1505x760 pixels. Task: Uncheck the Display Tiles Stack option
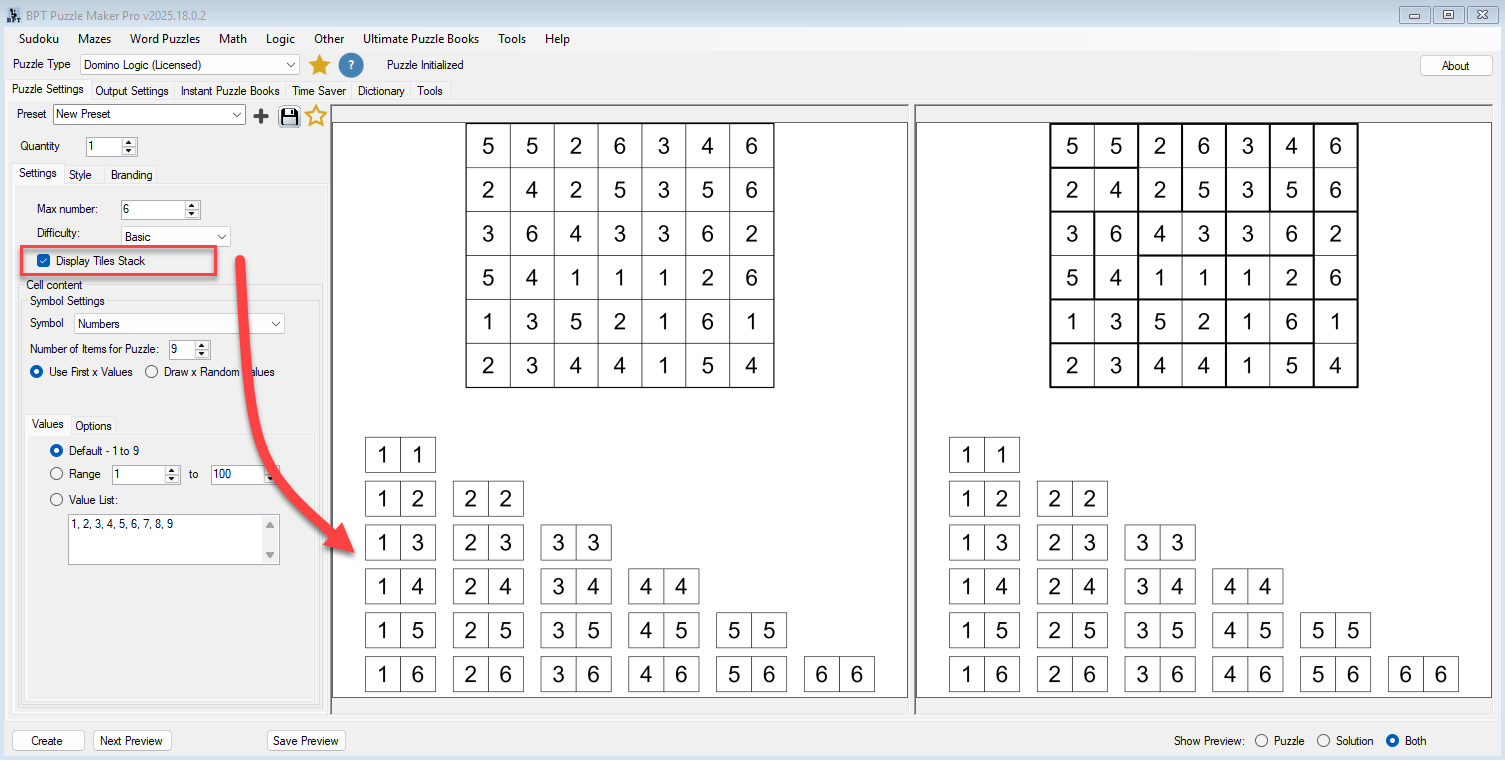click(x=43, y=260)
